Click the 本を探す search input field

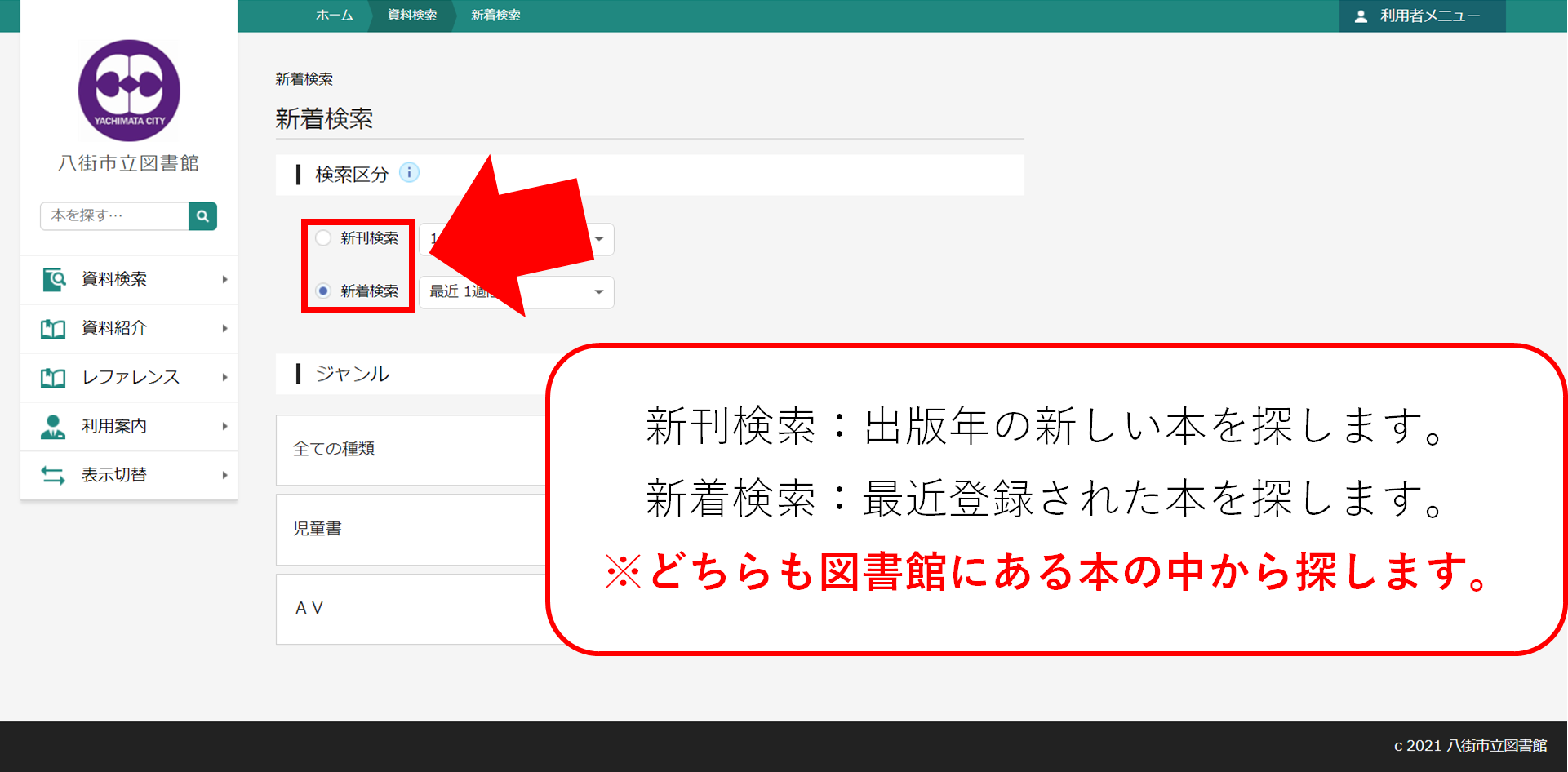point(114,216)
